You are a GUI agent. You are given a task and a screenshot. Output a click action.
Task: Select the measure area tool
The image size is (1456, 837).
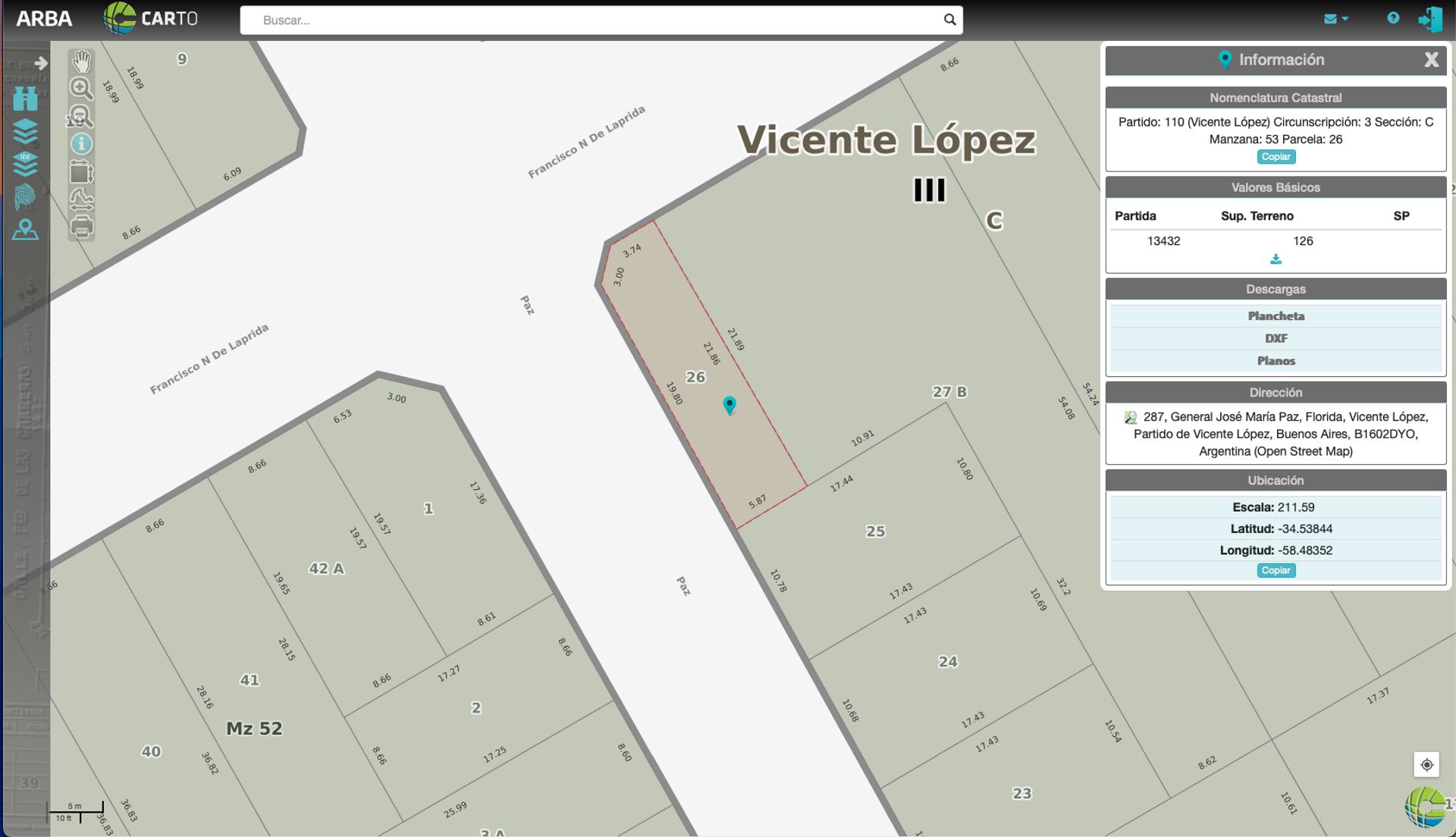[x=81, y=172]
